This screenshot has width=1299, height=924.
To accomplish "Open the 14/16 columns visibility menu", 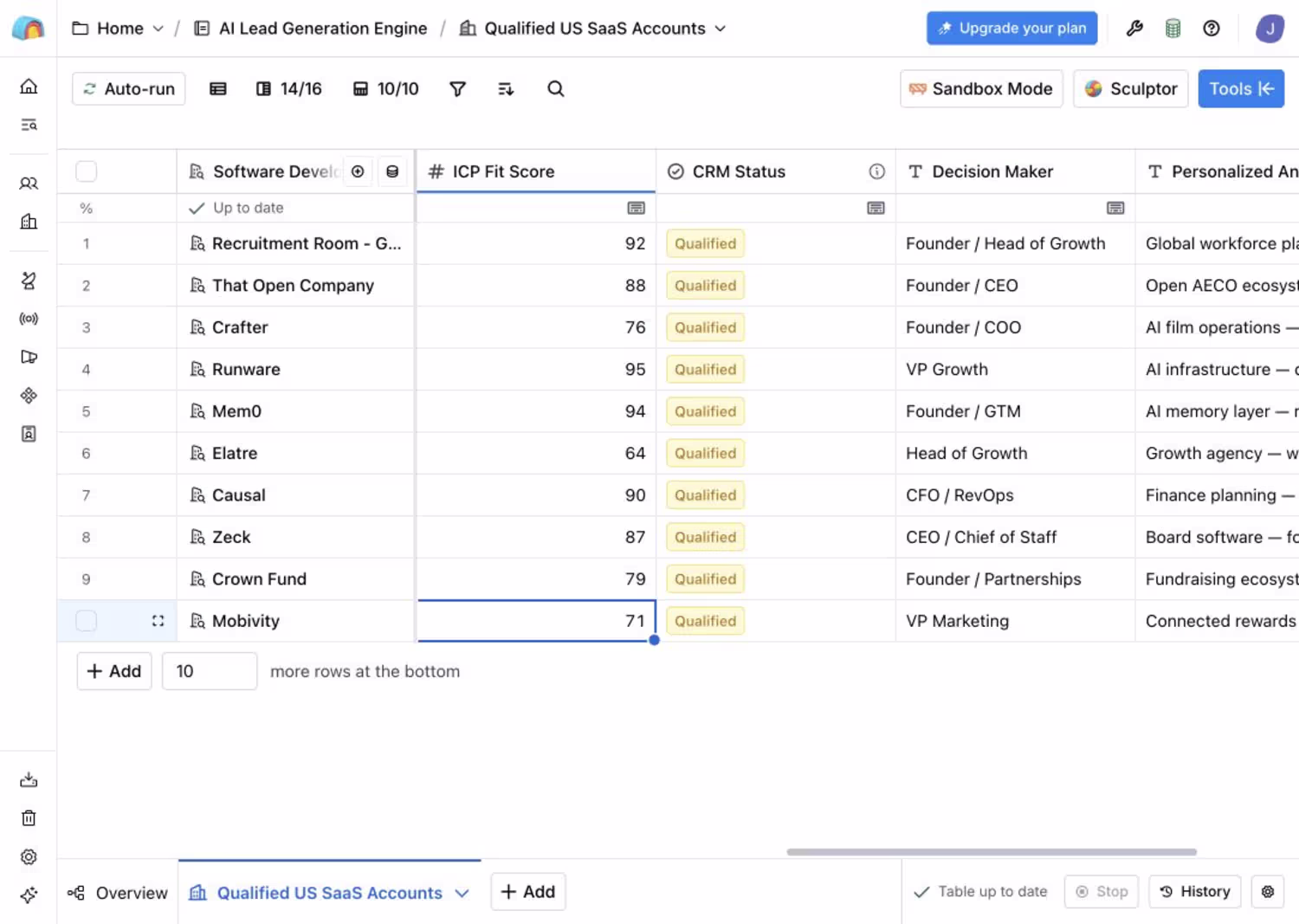I will pos(289,88).
